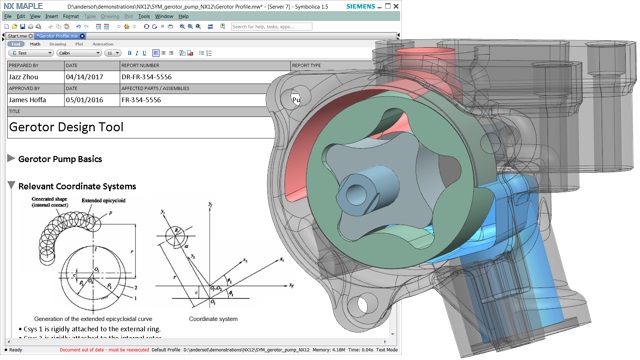Click the Print icon in toolbar
This screenshot has height=360, width=640.
point(31,27)
